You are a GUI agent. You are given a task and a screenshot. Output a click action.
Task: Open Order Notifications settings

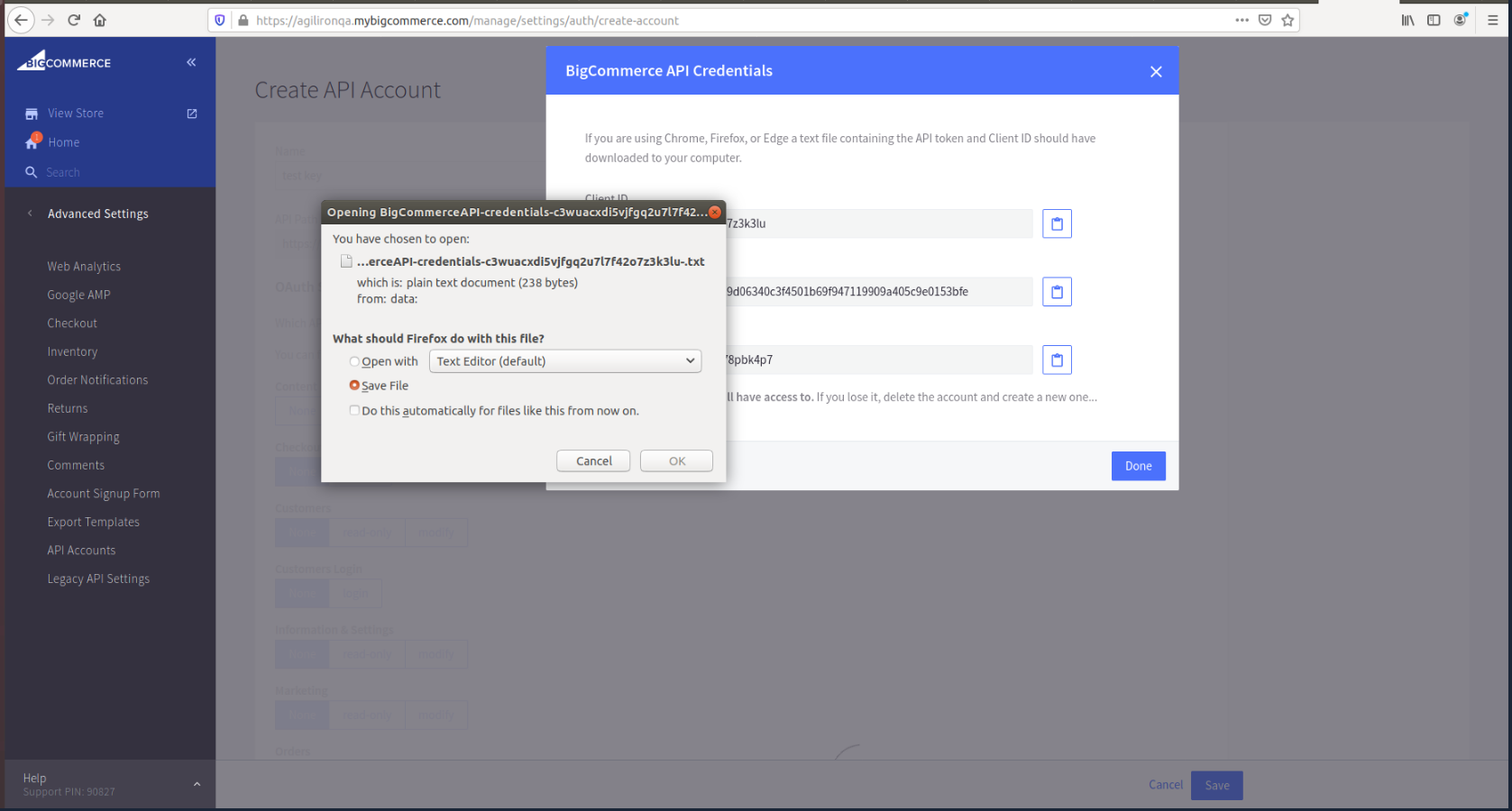[97, 380]
